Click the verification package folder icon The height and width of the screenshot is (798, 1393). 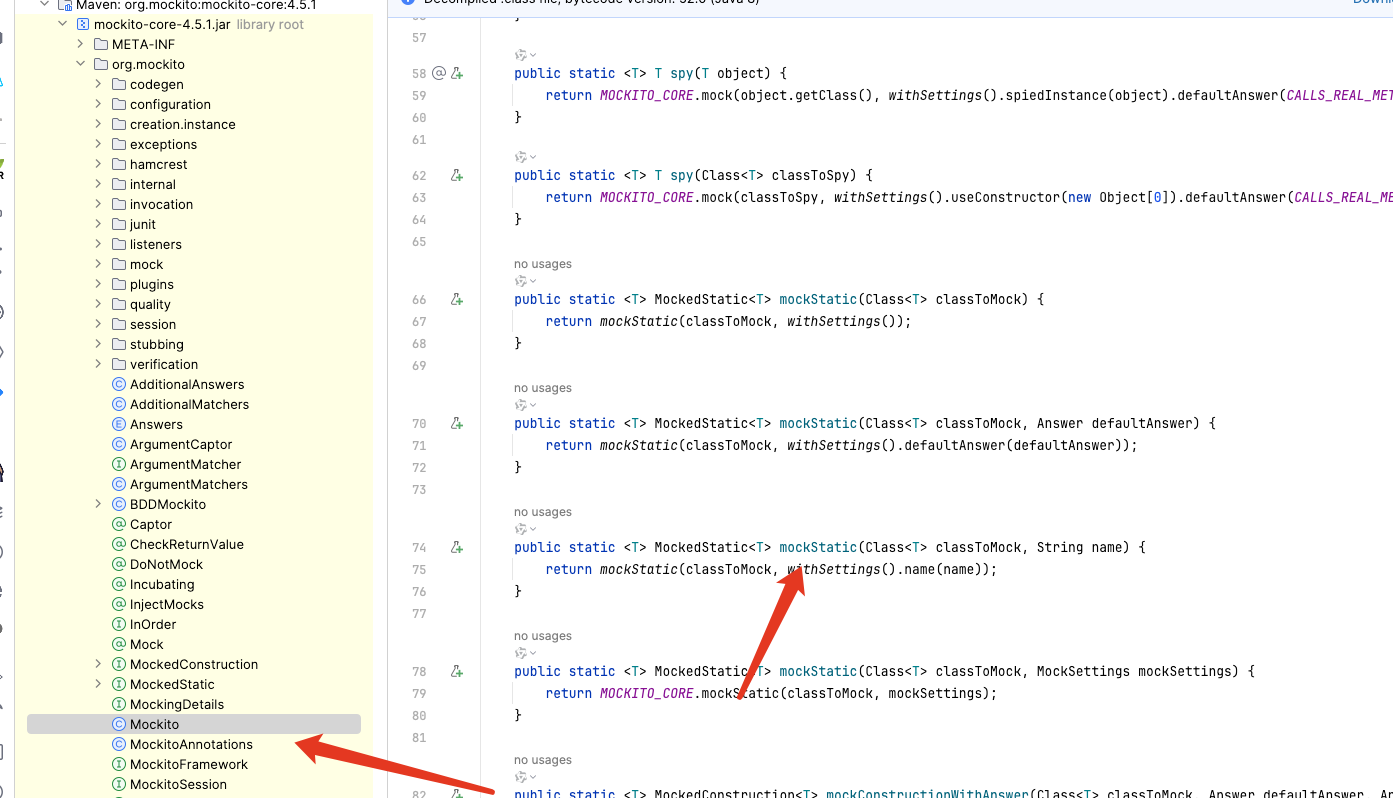point(119,364)
